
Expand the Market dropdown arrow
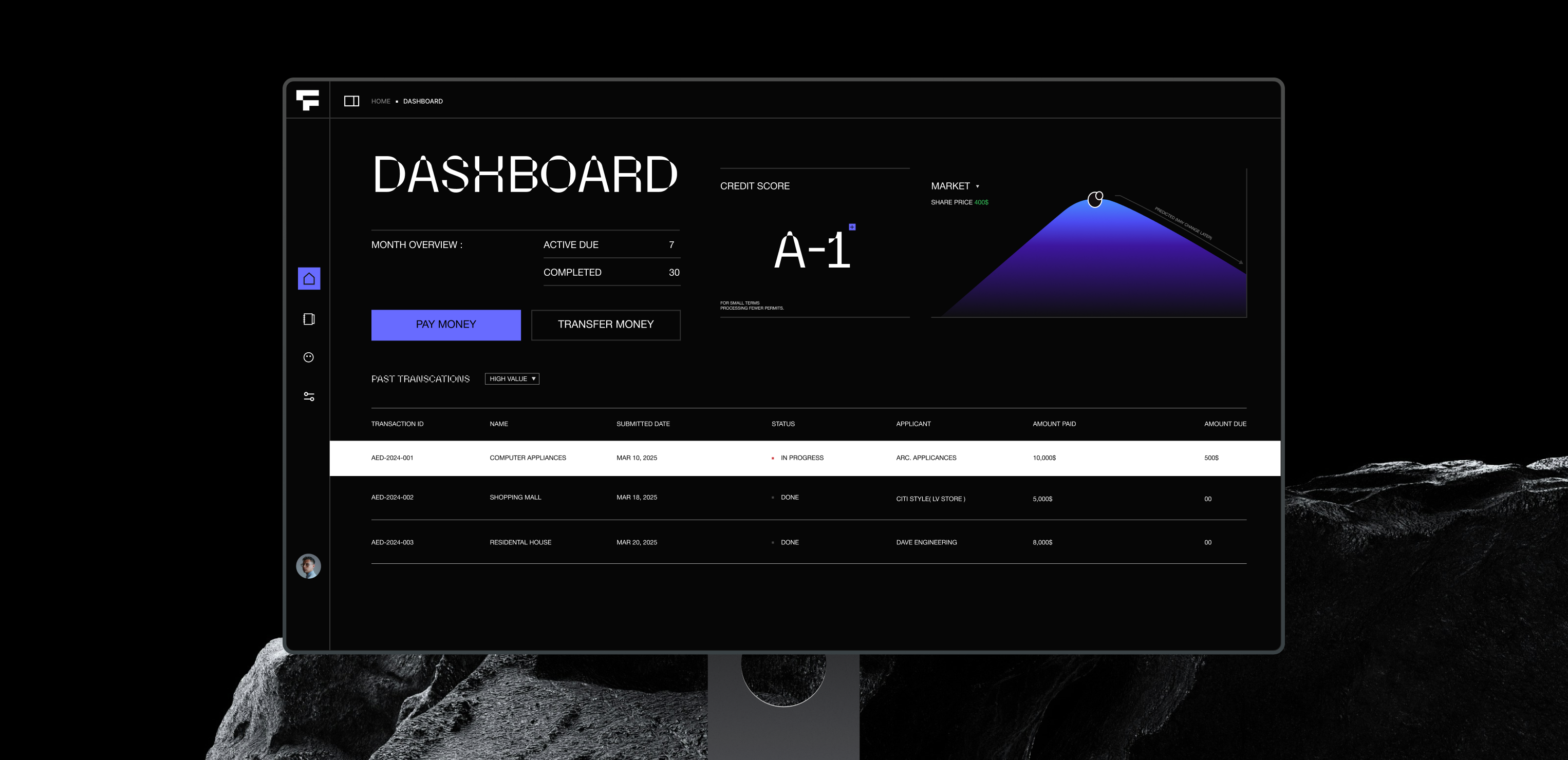click(978, 186)
